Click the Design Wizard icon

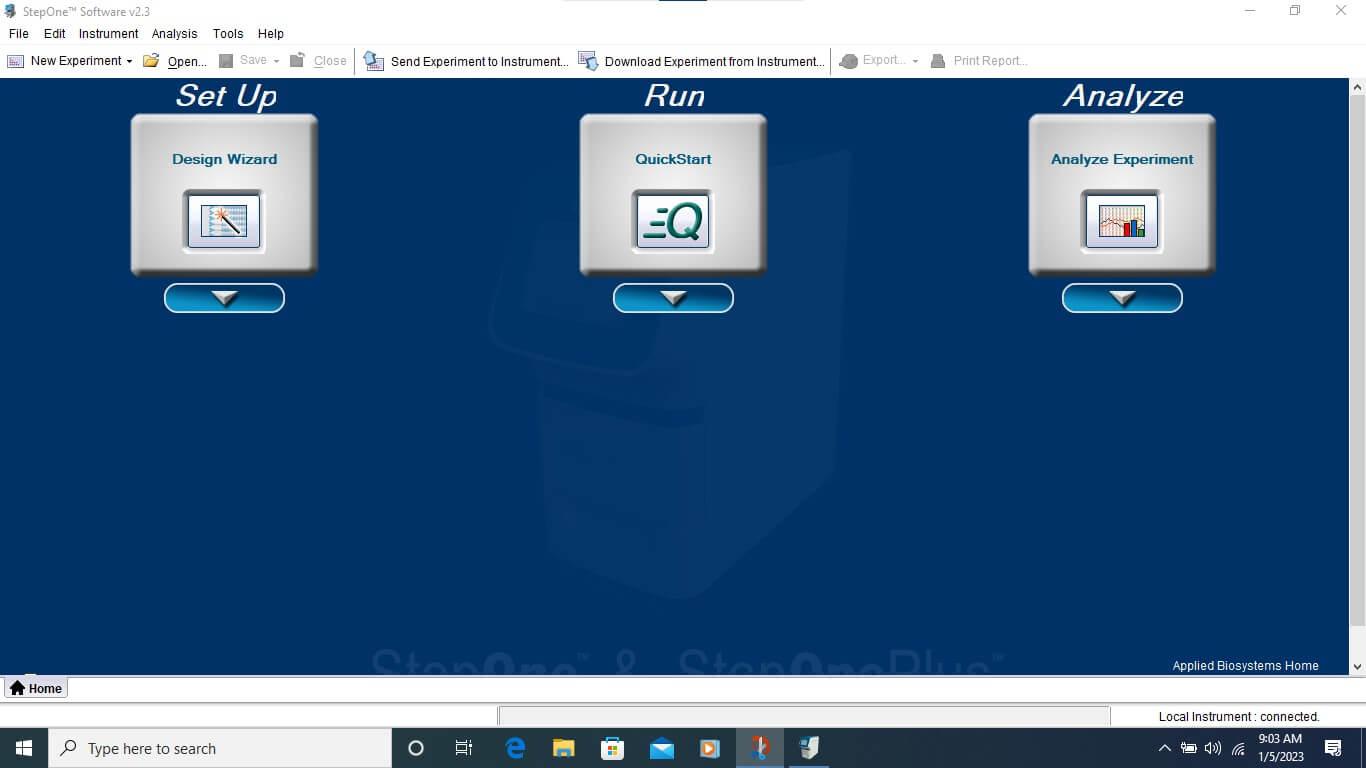coord(224,220)
